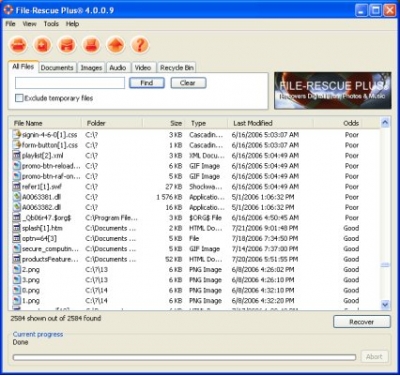The height and width of the screenshot is (376, 400).
Task: Switch to the All Files tab
Action: pos(23,66)
